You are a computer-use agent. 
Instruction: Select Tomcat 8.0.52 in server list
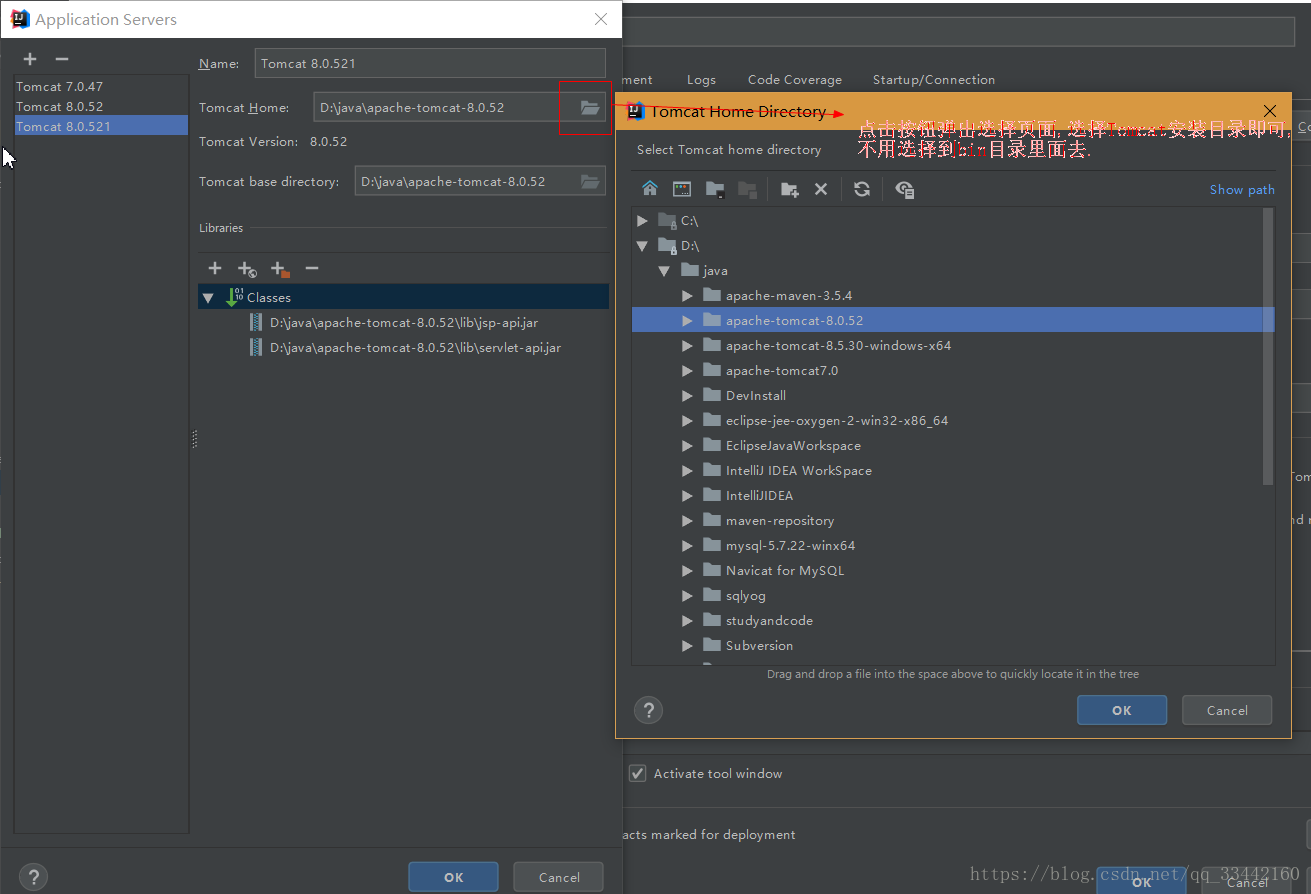[x=101, y=106]
